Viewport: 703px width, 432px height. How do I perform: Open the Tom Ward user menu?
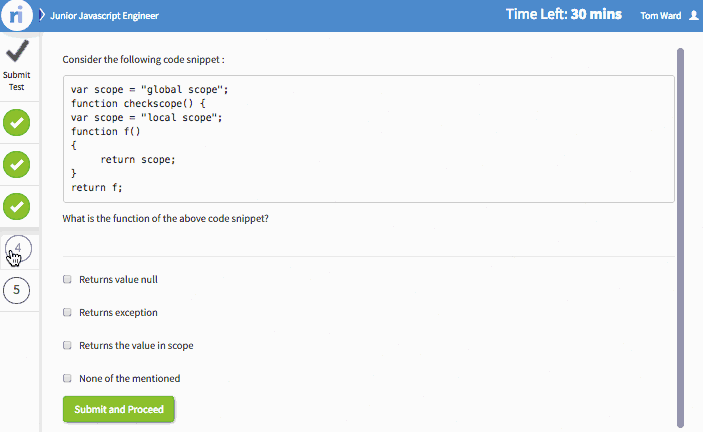[660, 16]
